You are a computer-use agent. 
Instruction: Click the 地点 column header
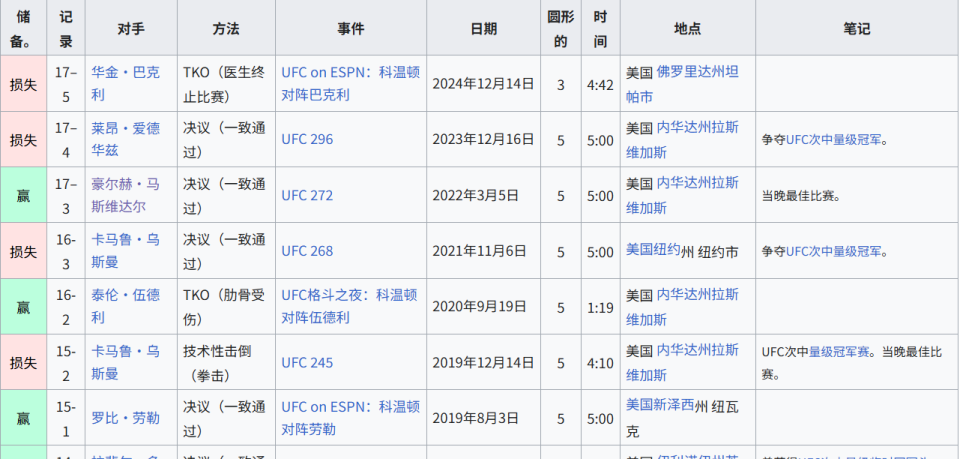pos(688,28)
